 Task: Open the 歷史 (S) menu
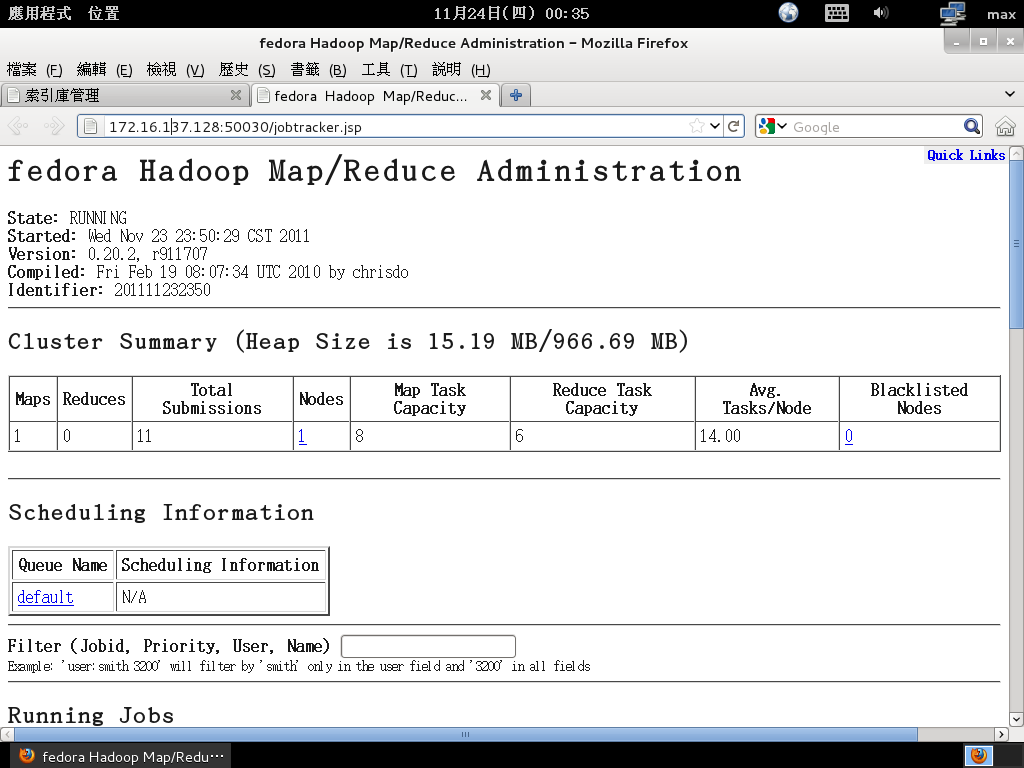click(246, 69)
